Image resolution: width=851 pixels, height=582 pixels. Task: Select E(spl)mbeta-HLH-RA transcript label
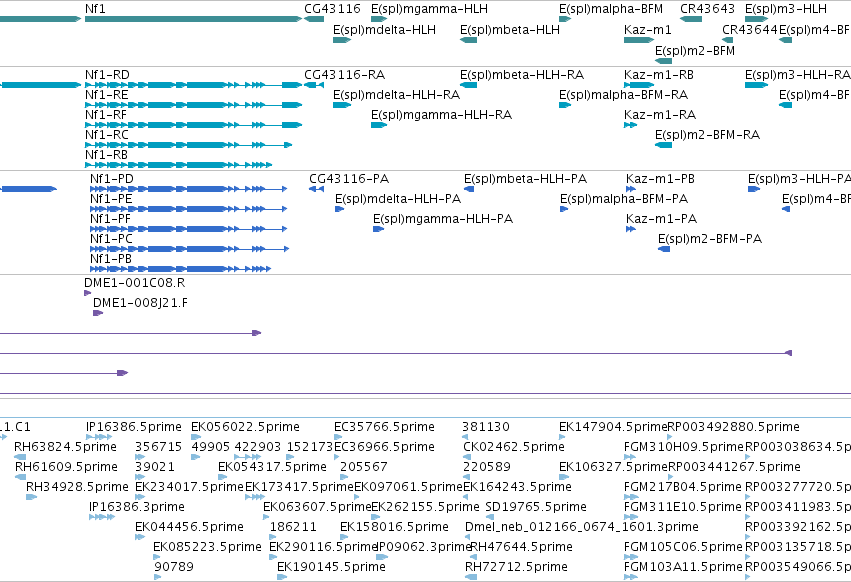click(x=522, y=75)
